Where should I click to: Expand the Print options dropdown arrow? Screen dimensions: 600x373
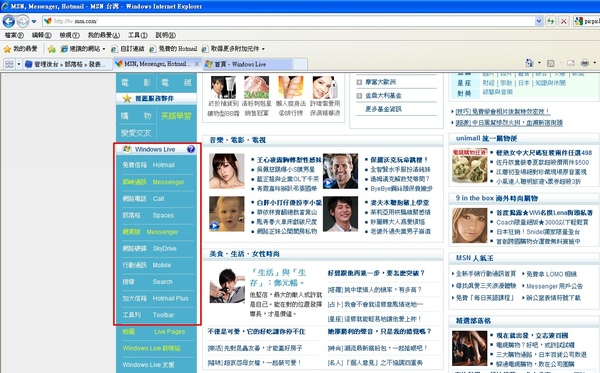pyautogui.click(x=594, y=63)
